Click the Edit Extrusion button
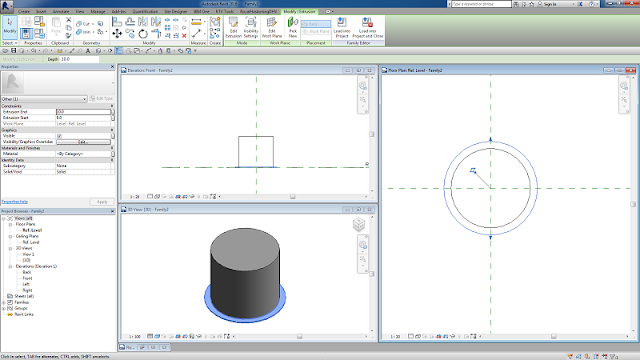 [233, 28]
